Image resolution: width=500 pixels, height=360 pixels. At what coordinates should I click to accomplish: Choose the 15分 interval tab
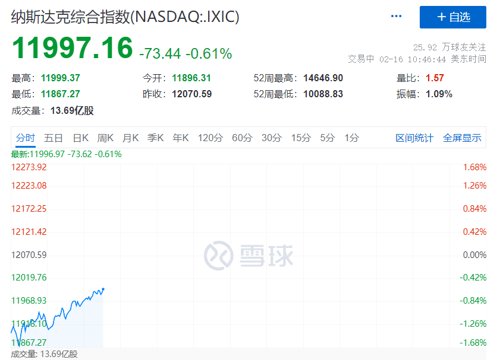(x=301, y=138)
